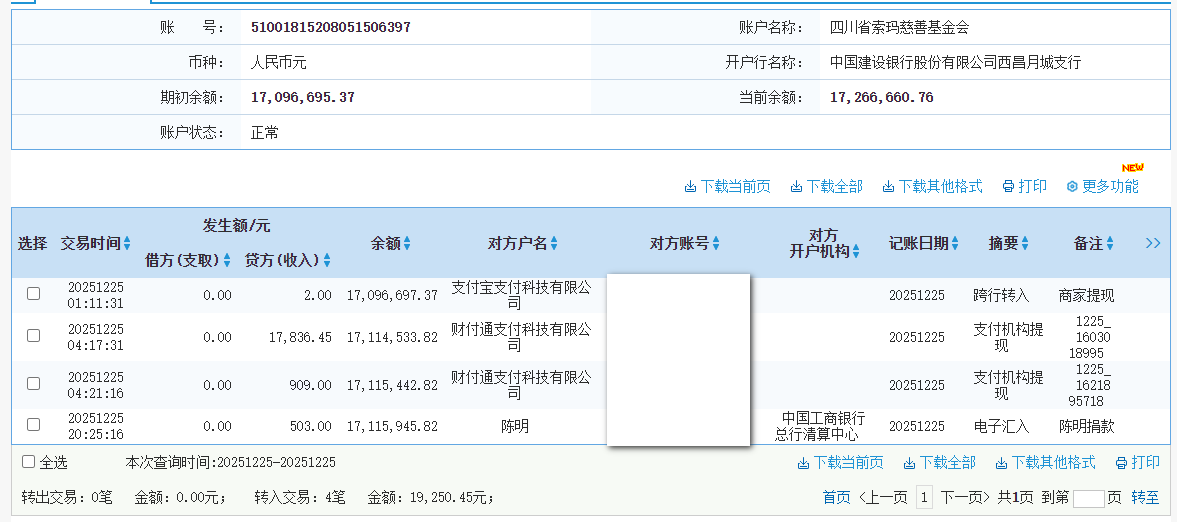Click the bottom download all icon

[909, 463]
